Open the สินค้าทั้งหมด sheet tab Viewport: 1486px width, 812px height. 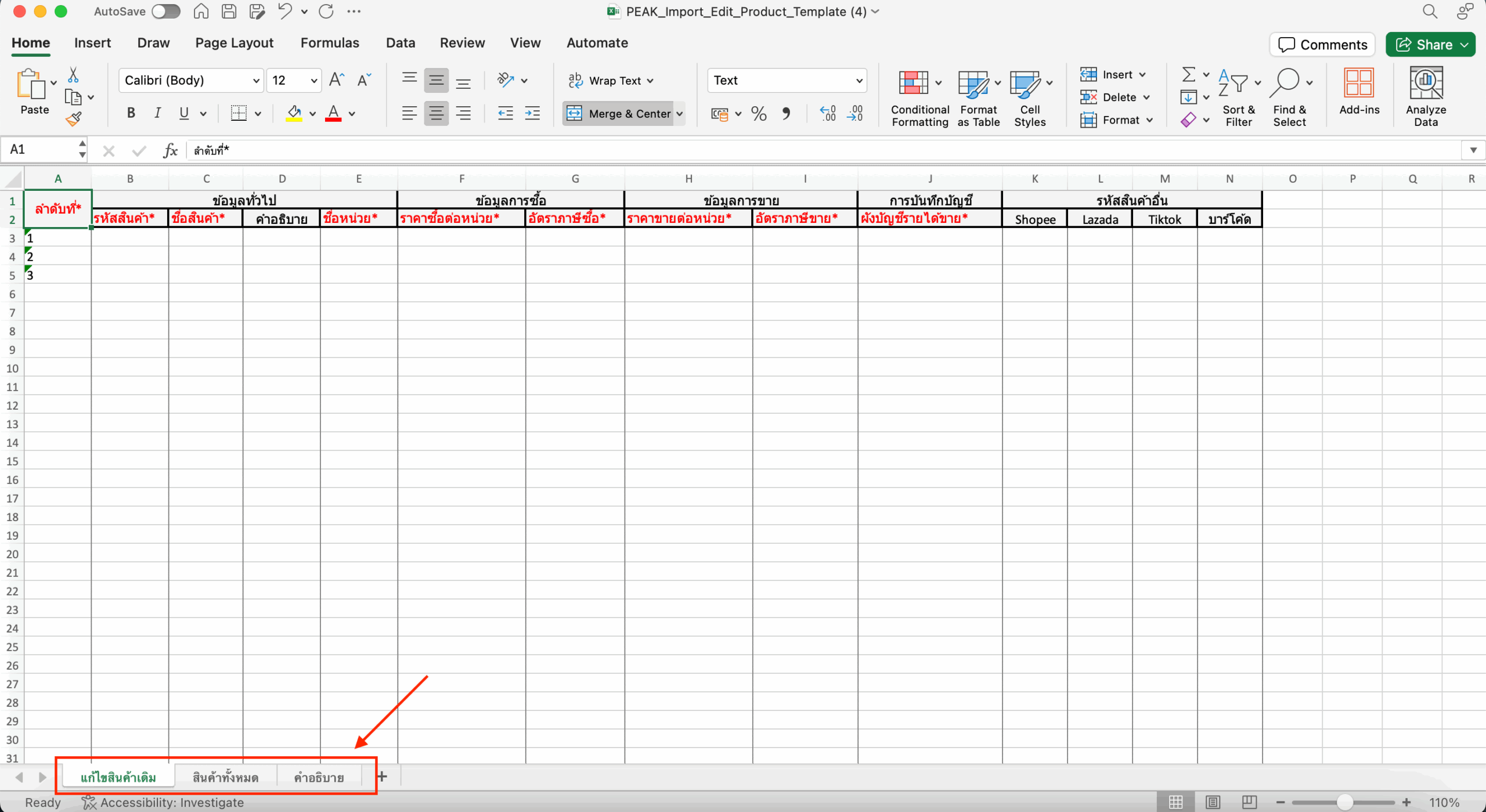point(226,776)
